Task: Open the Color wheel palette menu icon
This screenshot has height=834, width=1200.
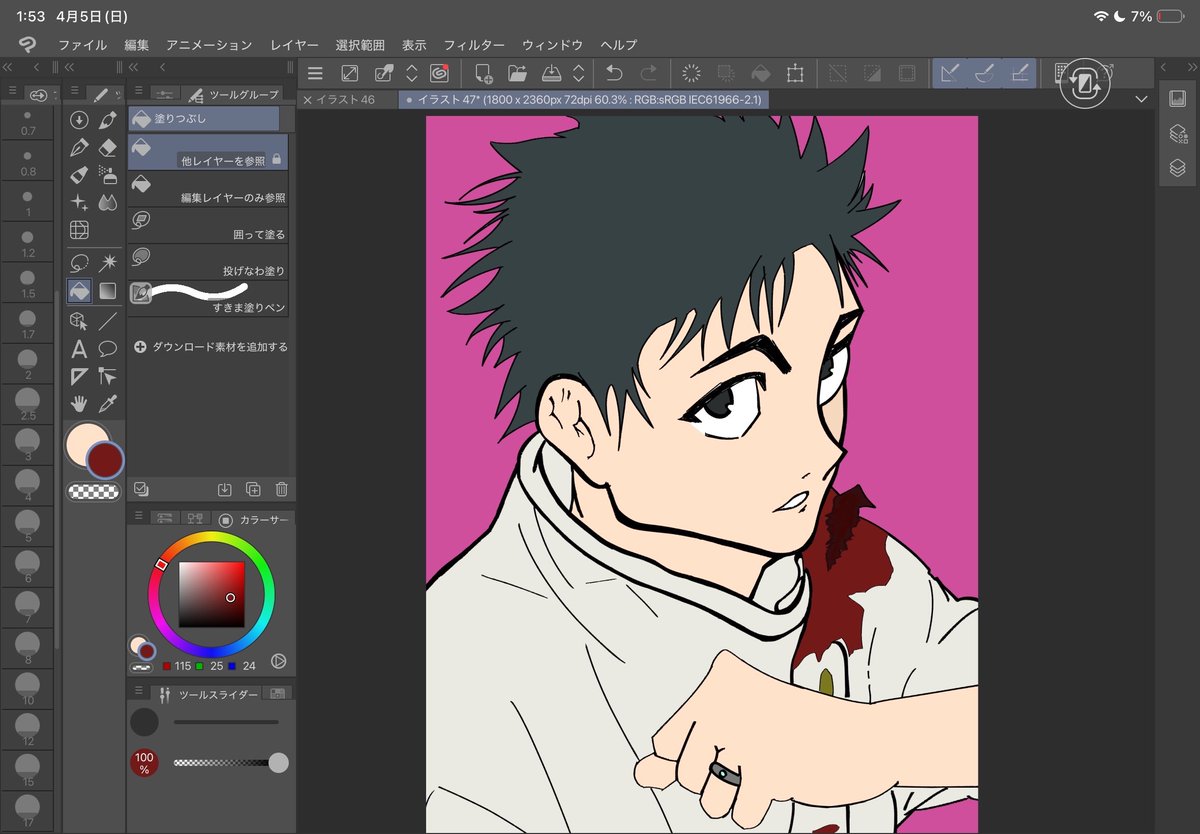Action: click(139, 518)
